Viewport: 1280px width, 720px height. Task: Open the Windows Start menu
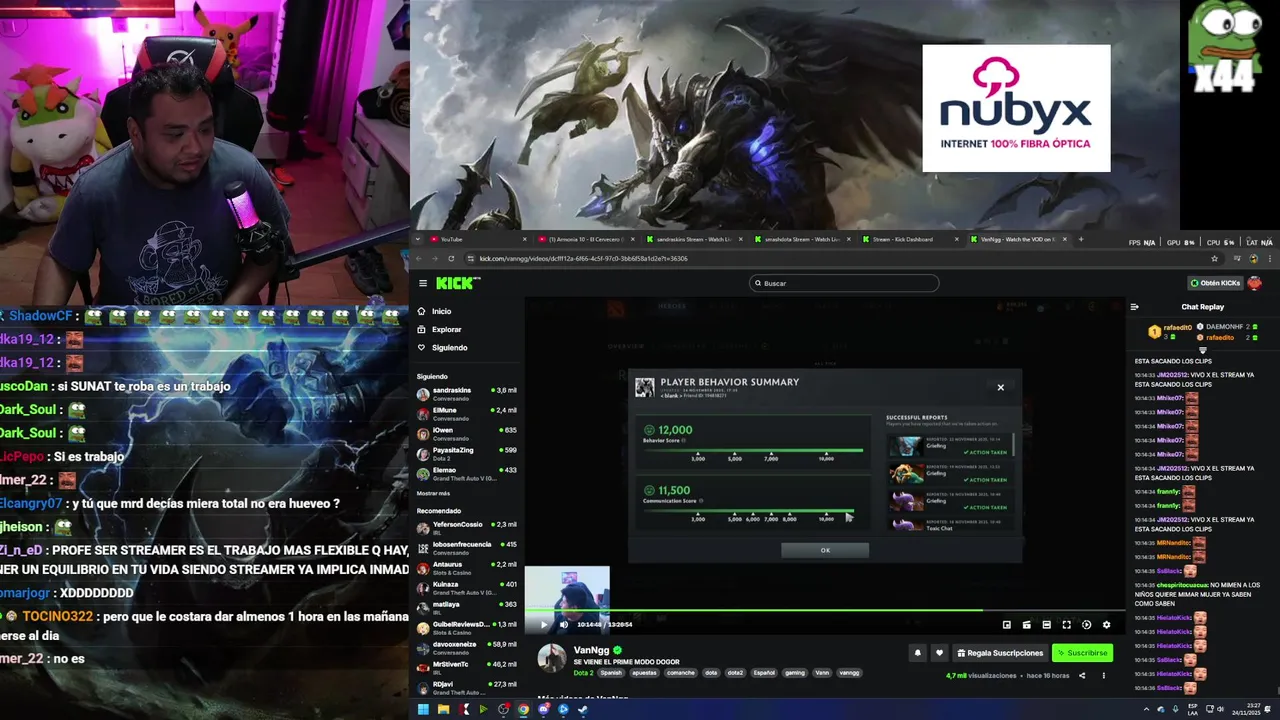[423, 710]
